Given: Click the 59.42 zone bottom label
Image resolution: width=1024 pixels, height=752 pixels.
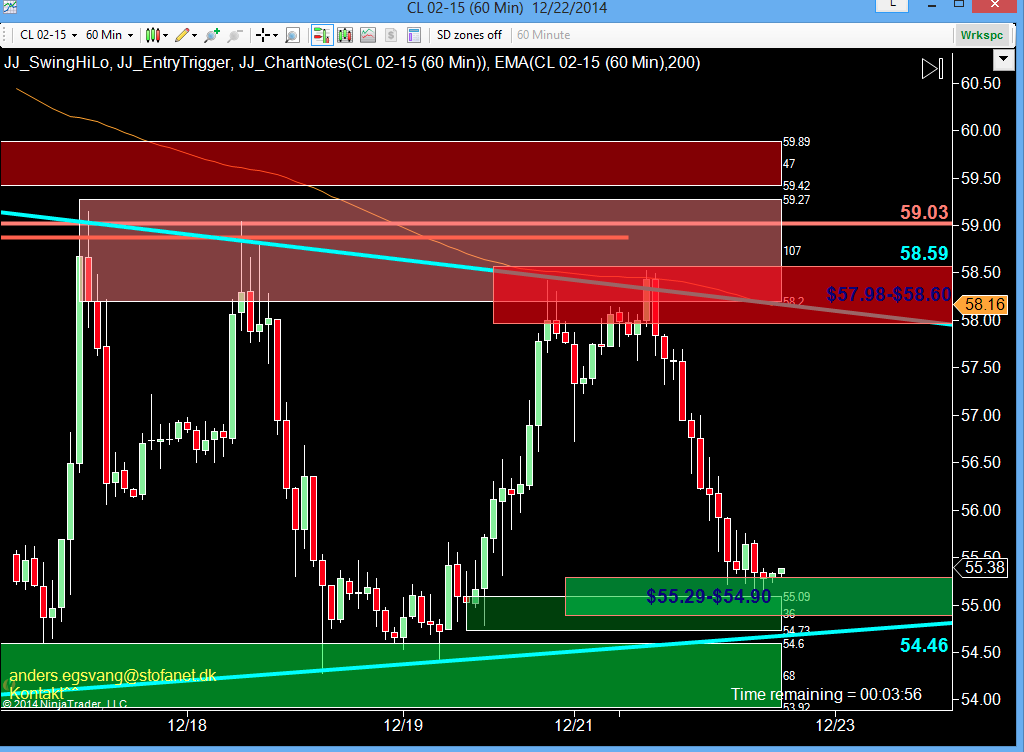Looking at the screenshot, I should [796, 186].
